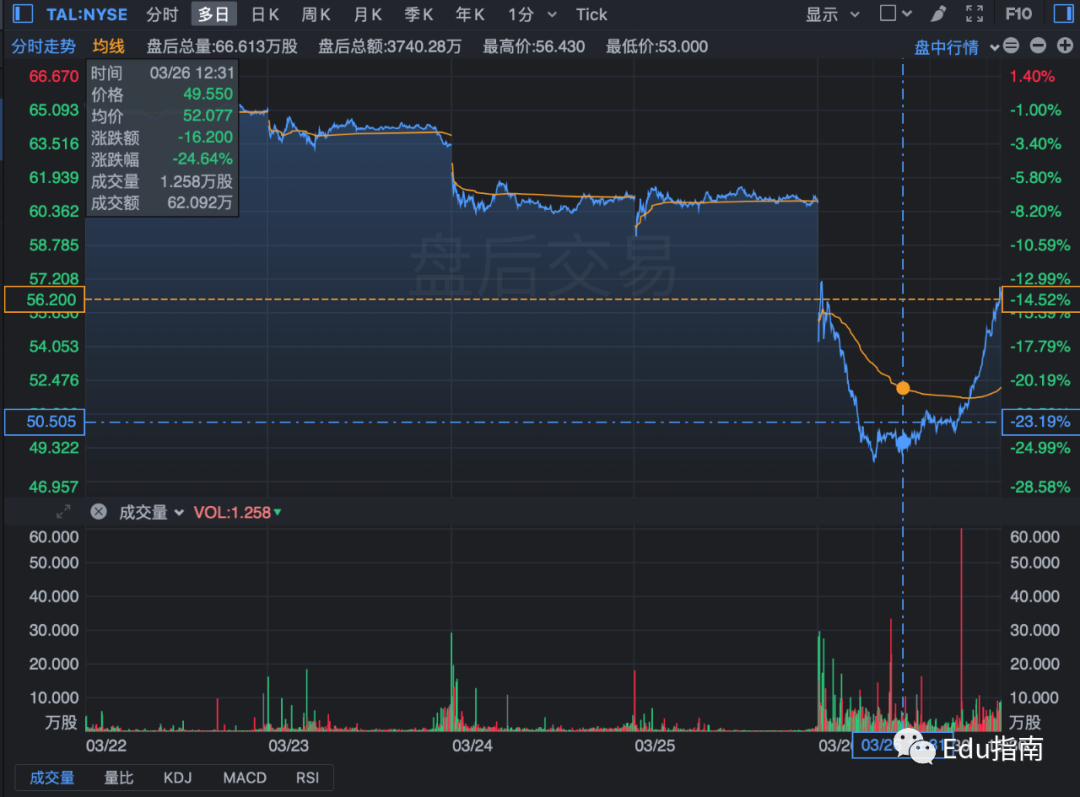Image resolution: width=1080 pixels, height=797 pixels.
Task: Switch to the 分时 tab
Action: tap(163, 14)
